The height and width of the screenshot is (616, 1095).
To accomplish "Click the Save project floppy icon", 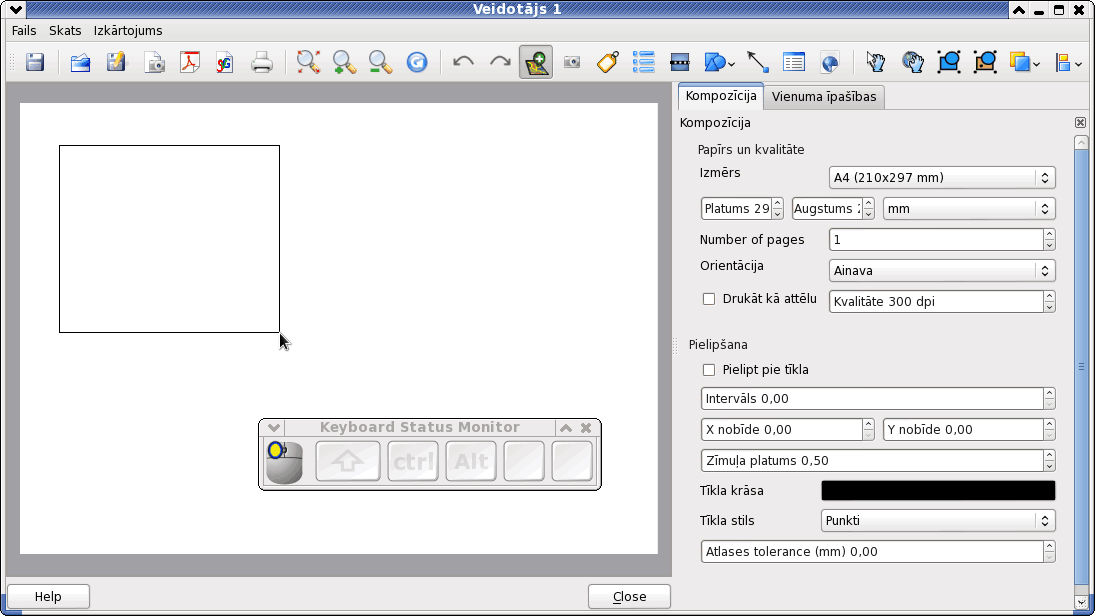I will [35, 62].
